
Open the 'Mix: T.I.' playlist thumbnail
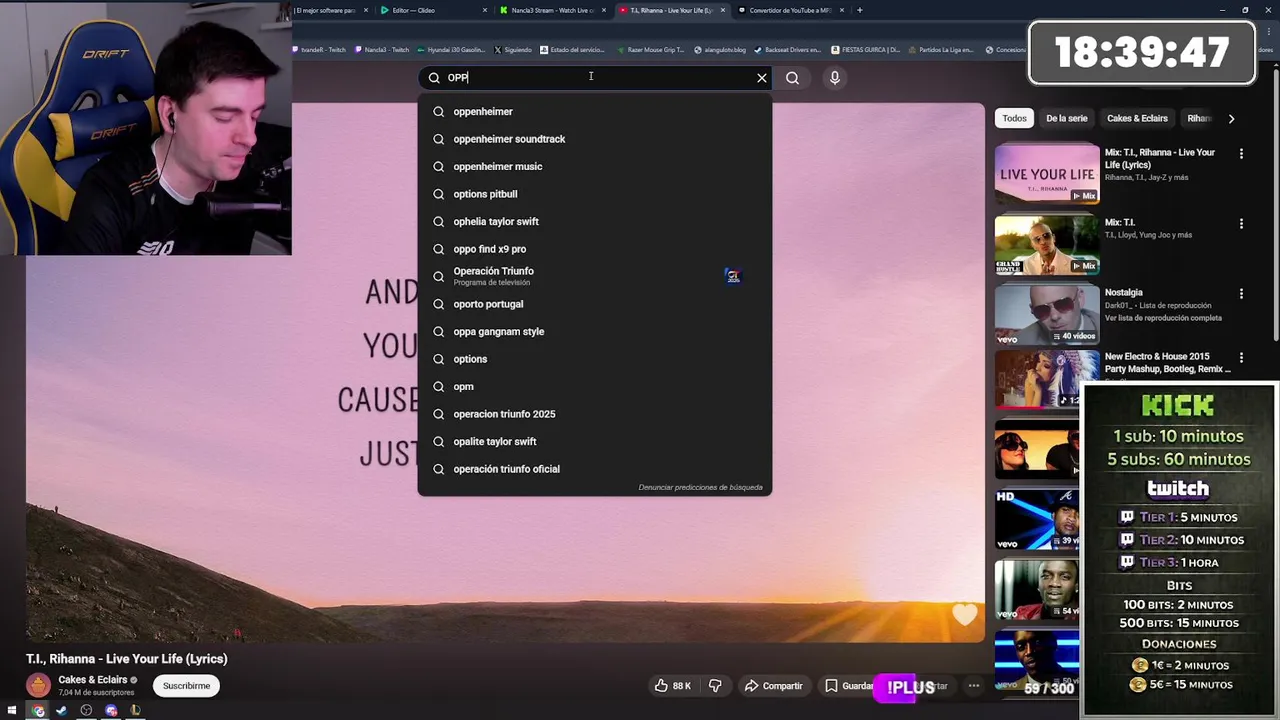click(x=1047, y=244)
